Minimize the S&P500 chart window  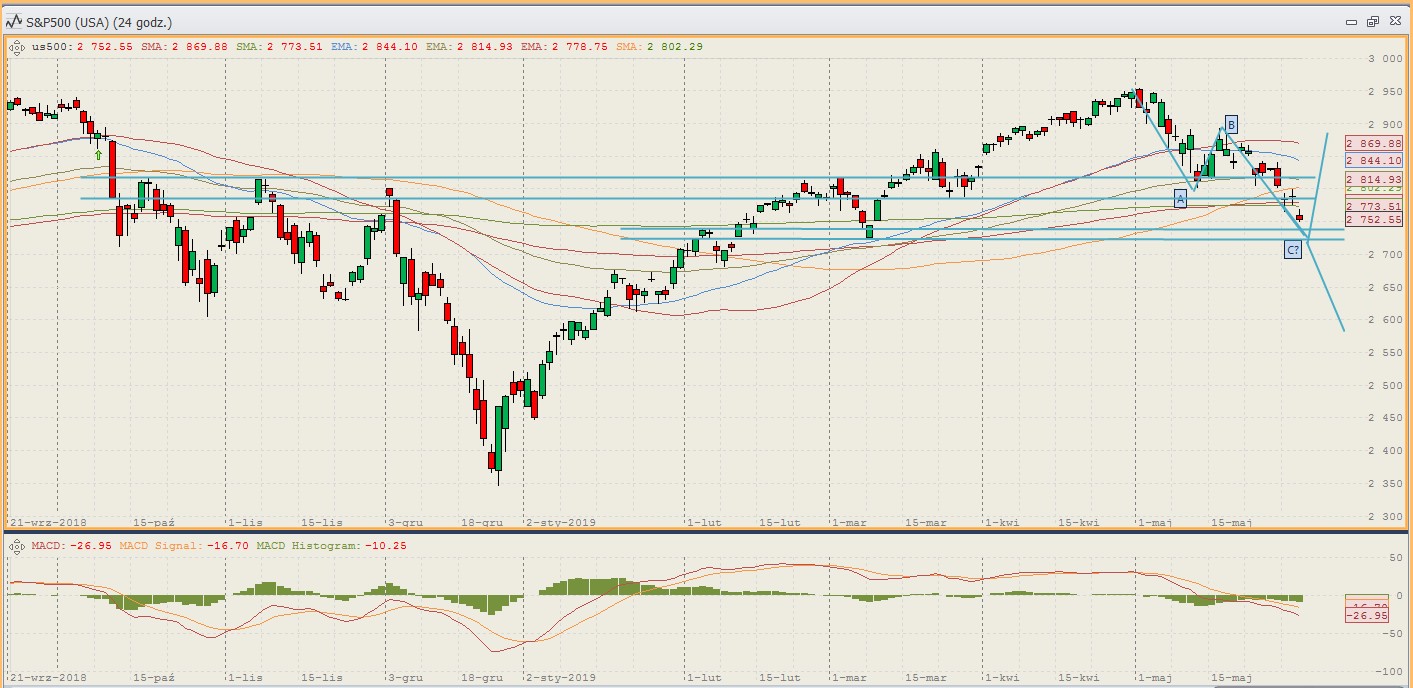(x=1351, y=21)
